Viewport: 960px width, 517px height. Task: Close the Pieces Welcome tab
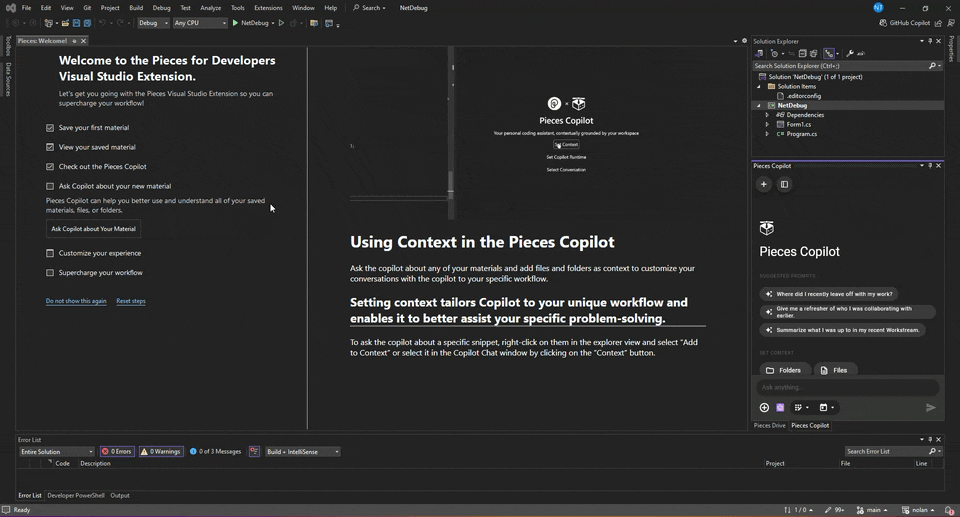83,41
